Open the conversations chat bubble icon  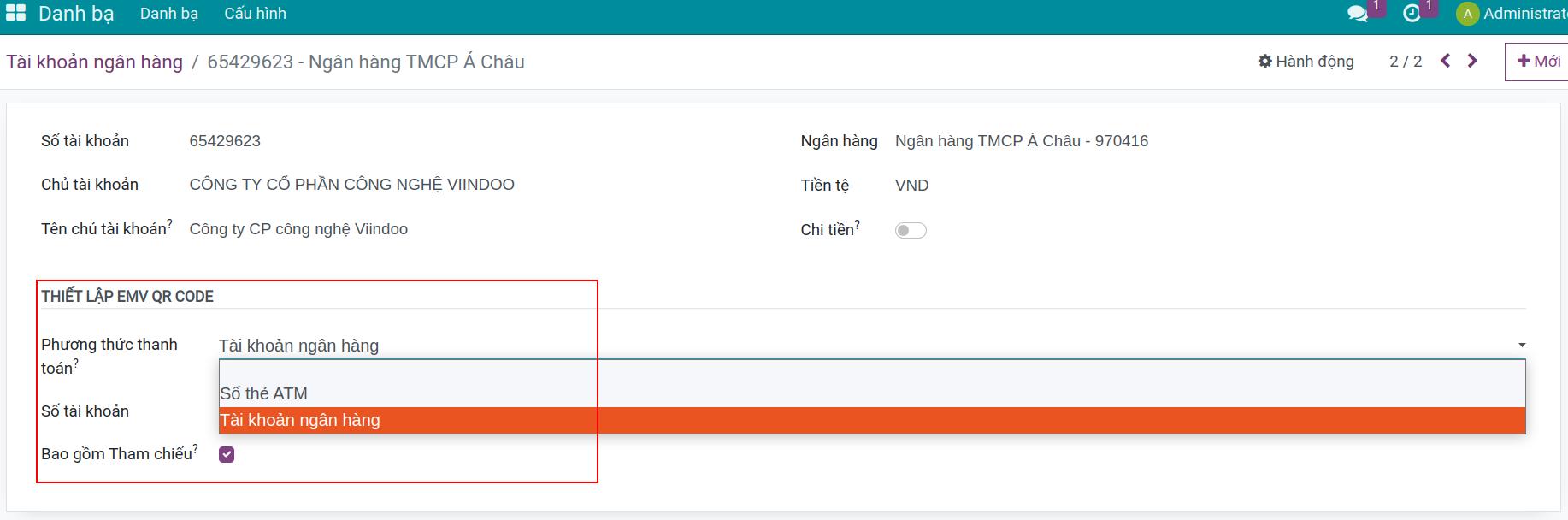[x=1357, y=14]
